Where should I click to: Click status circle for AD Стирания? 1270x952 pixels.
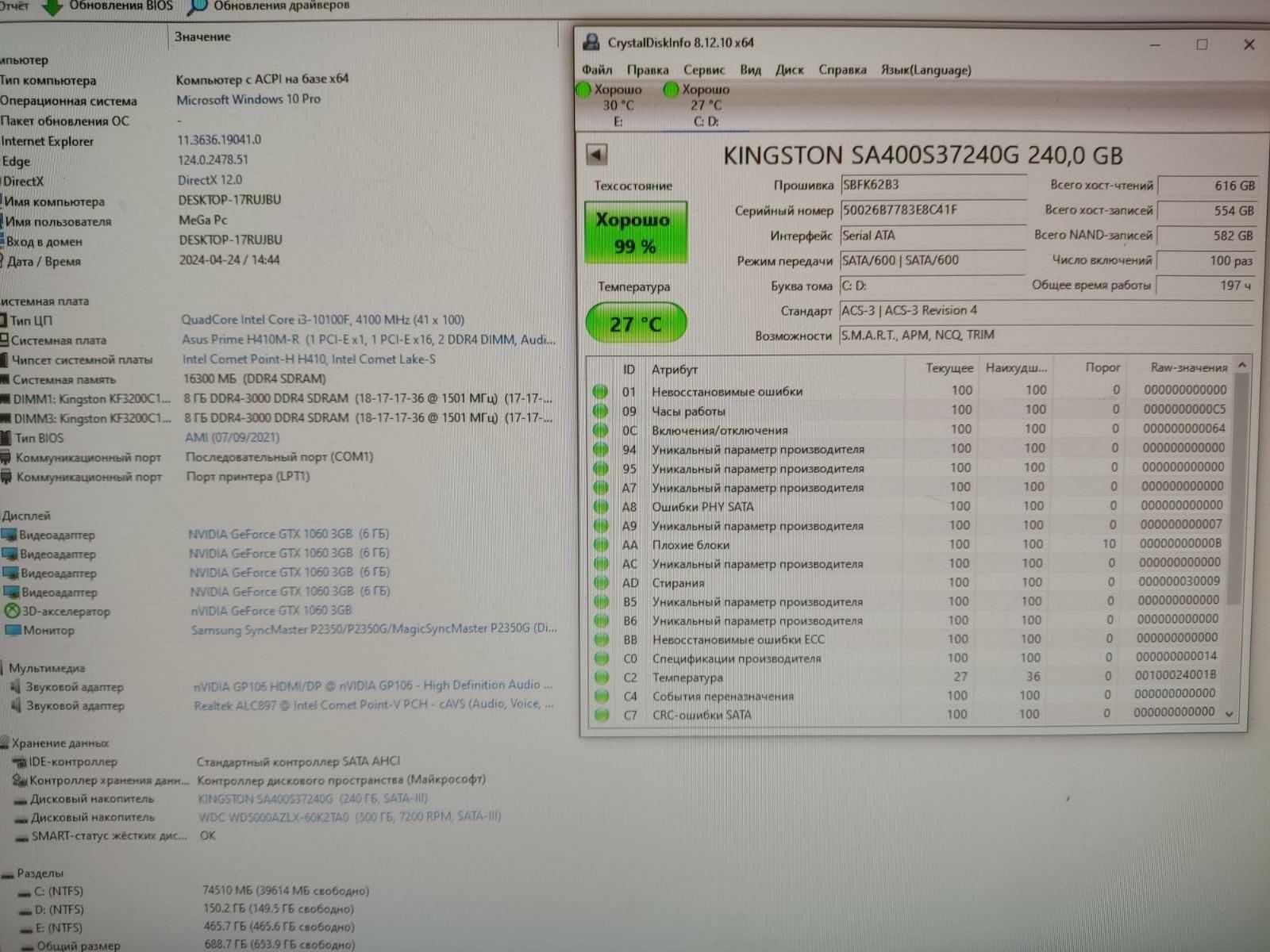coord(601,582)
